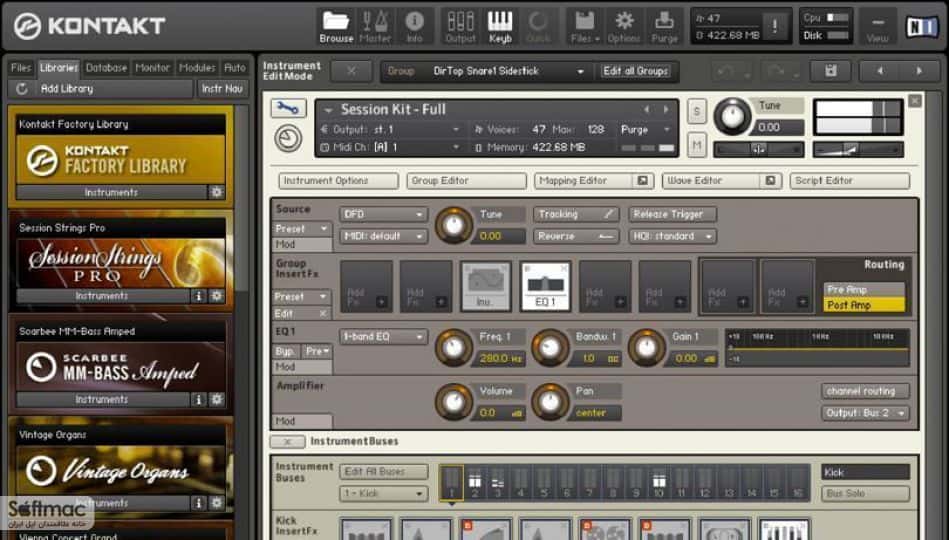This screenshot has height=540, width=949.
Task: Go to next instrument arrow
Action: pos(919,71)
